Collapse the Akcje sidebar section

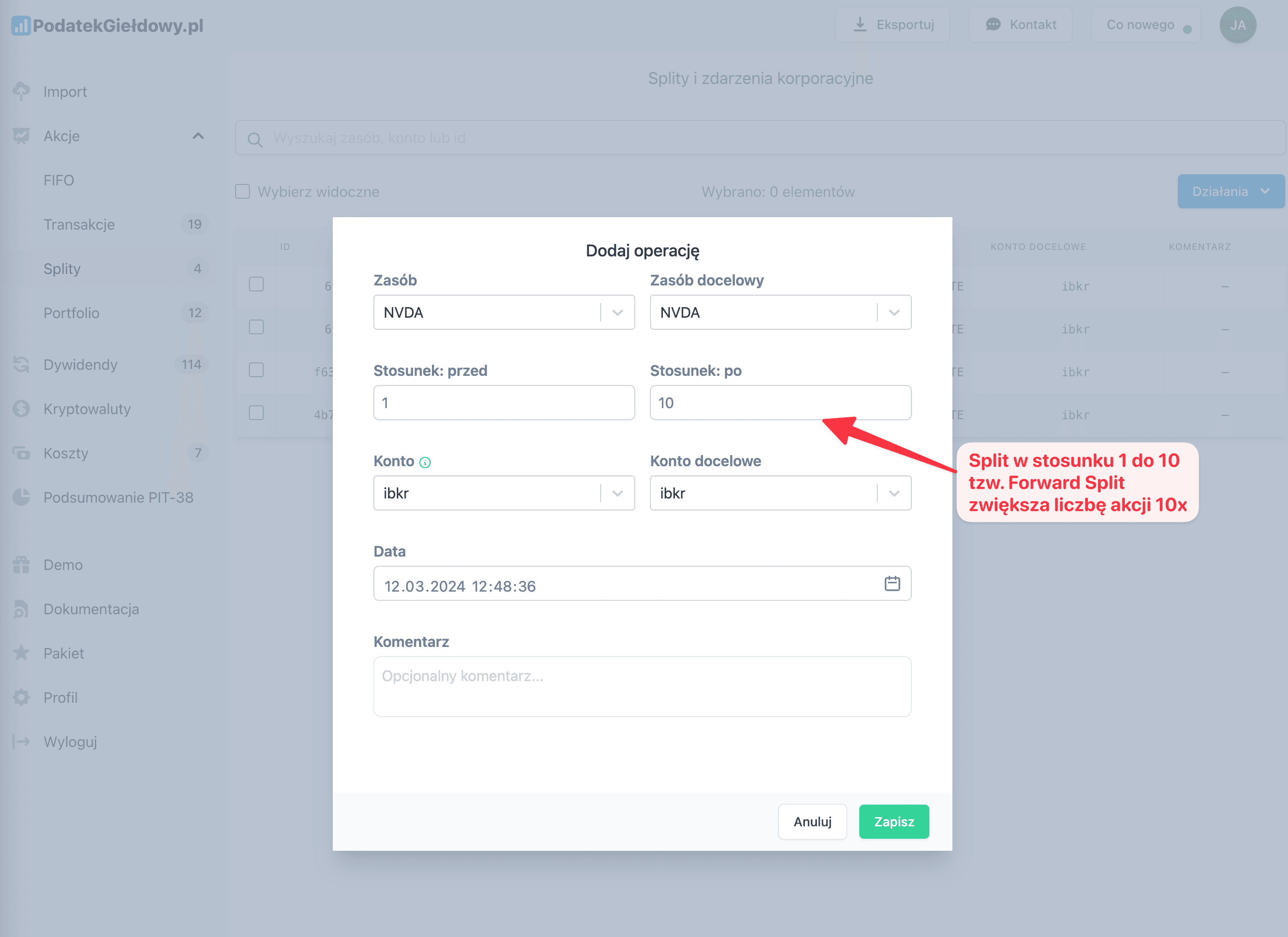(x=198, y=136)
